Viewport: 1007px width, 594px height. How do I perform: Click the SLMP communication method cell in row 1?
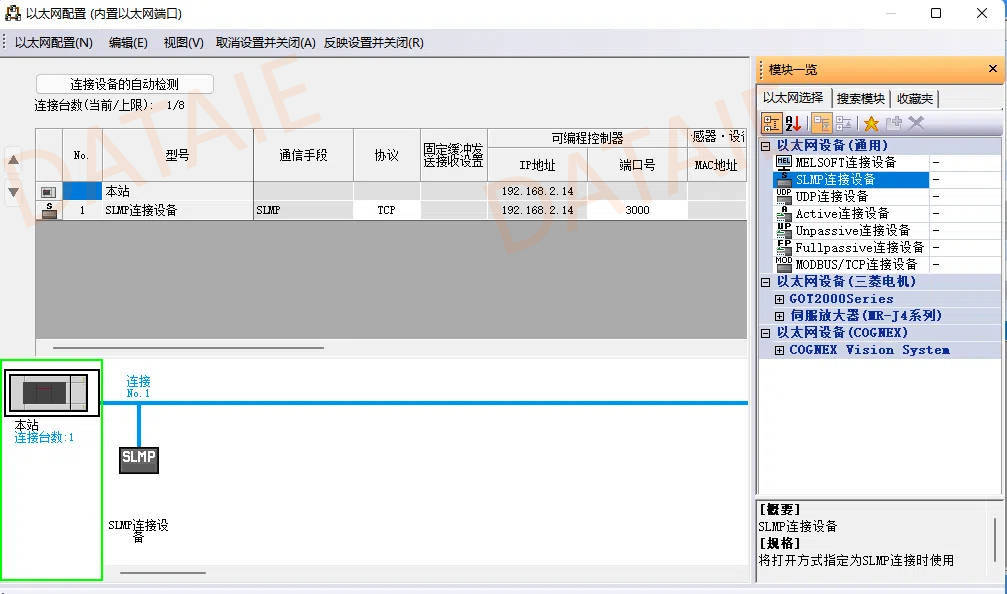point(303,210)
